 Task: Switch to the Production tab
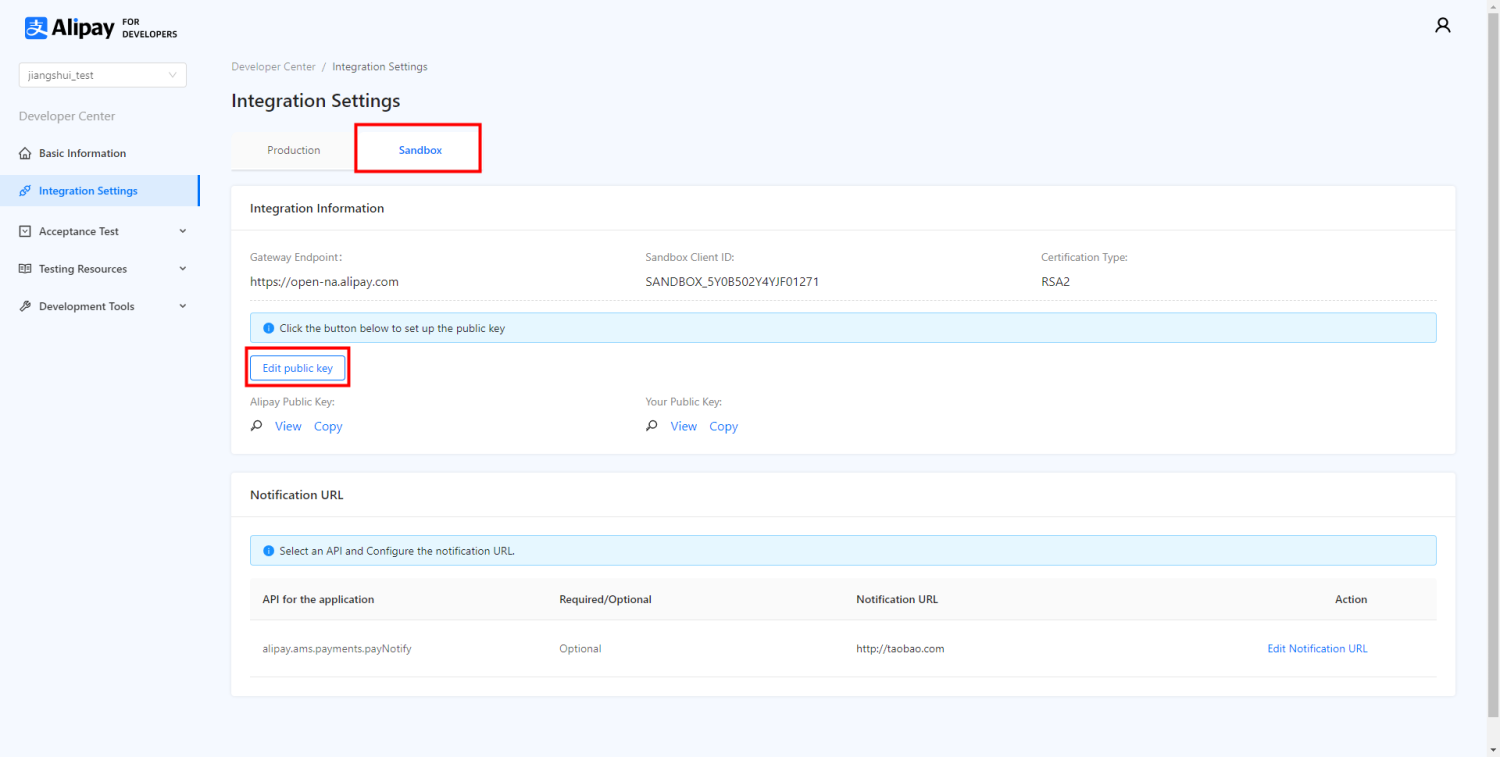293,149
